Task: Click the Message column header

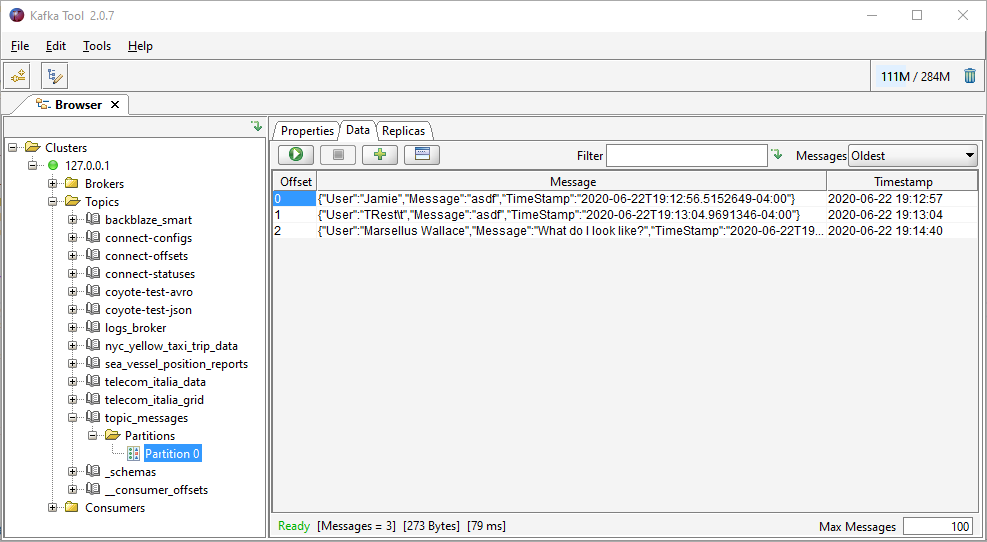Action: click(x=572, y=181)
